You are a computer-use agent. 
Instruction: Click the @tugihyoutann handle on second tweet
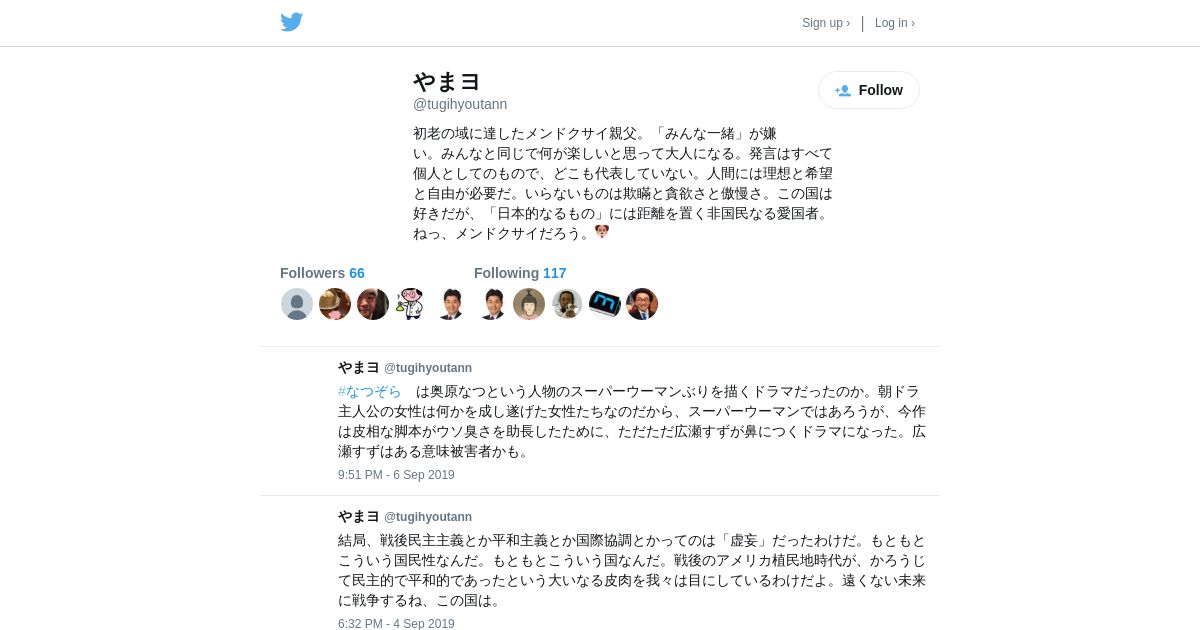point(428,517)
